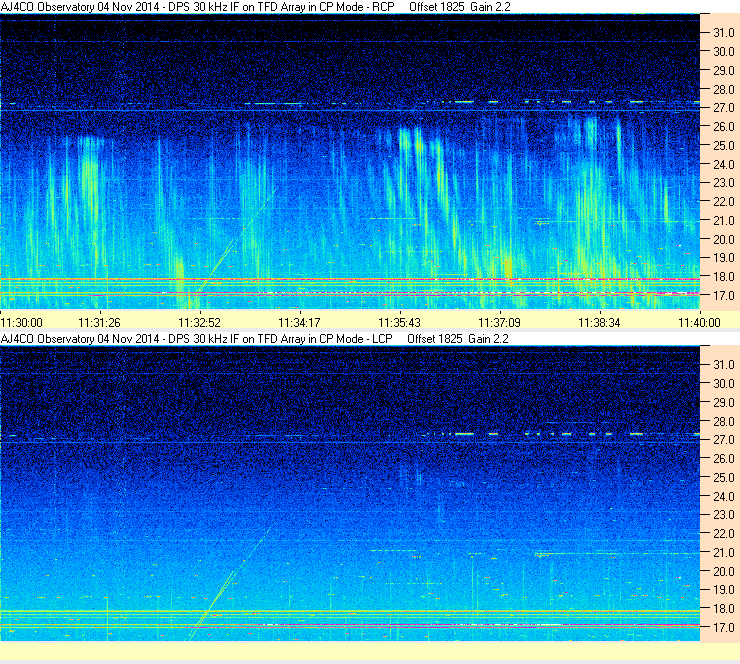
Task: Select the 11:38:34 time axis label
Action: (599, 323)
